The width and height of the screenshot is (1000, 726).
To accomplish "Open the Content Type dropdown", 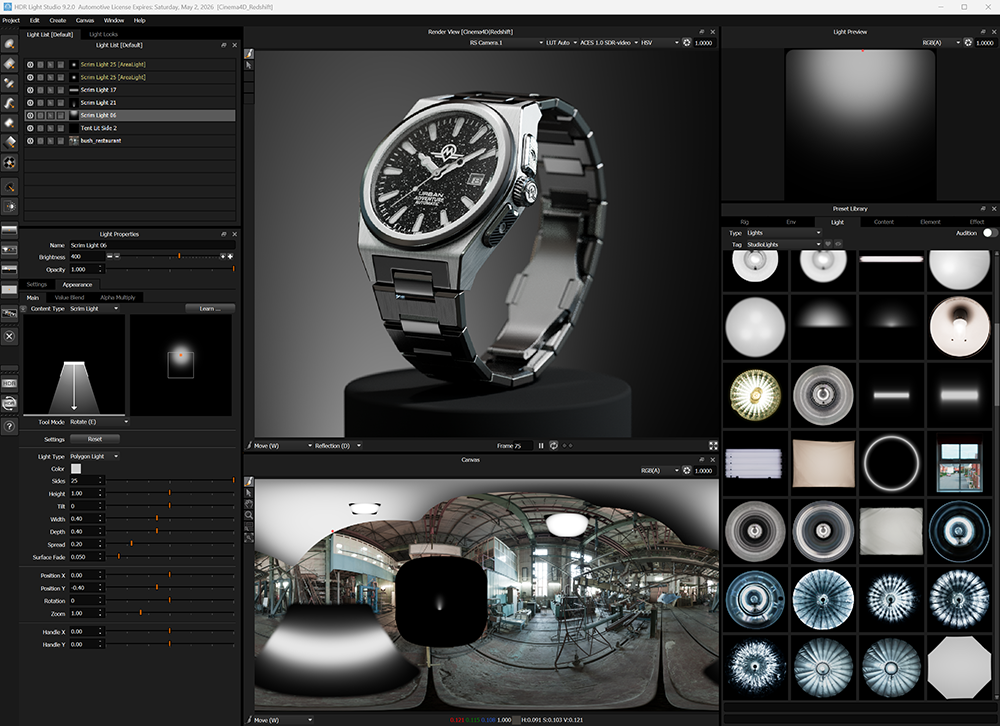I will pyautogui.click(x=94, y=309).
